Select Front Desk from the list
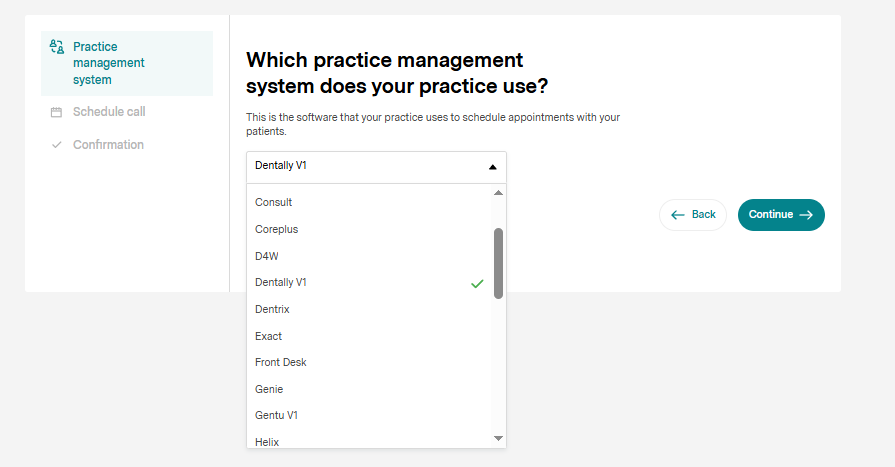 pos(281,362)
